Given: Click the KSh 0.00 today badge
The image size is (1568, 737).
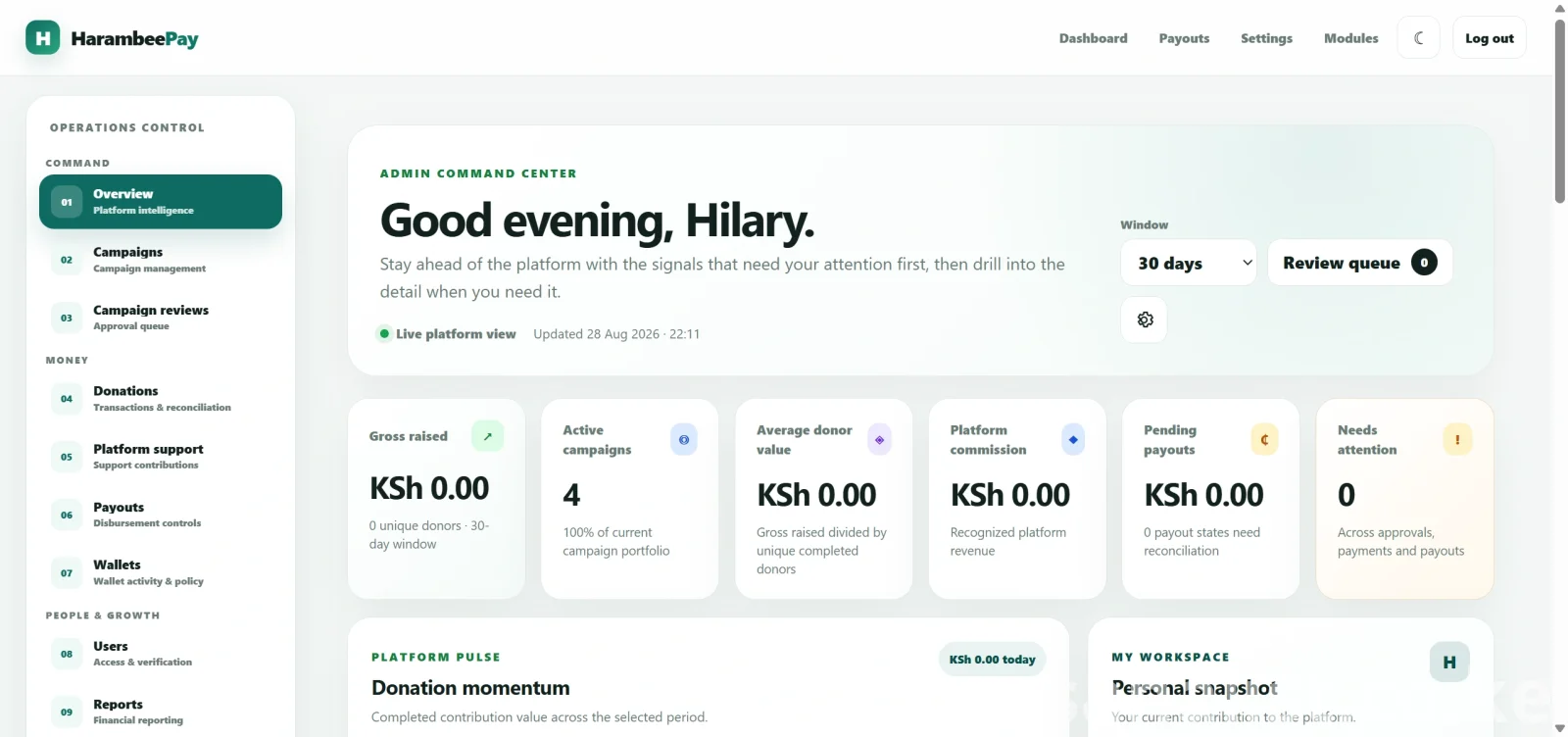Looking at the screenshot, I should [x=992, y=660].
